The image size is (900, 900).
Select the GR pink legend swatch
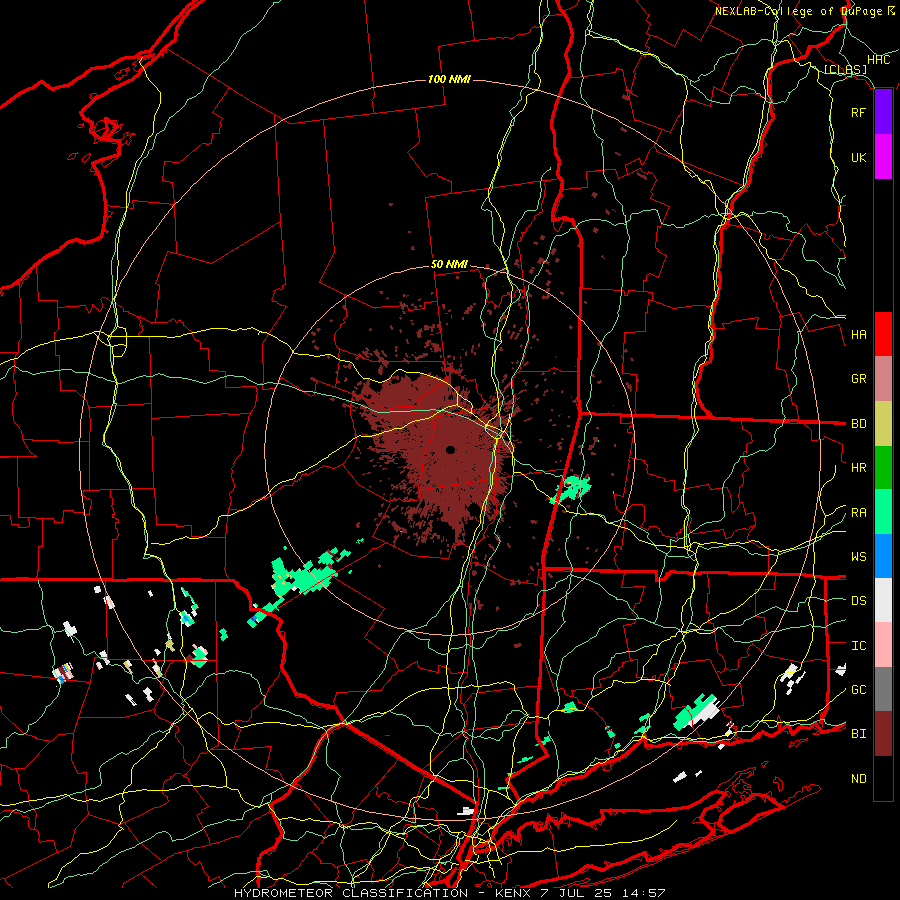[x=883, y=379]
